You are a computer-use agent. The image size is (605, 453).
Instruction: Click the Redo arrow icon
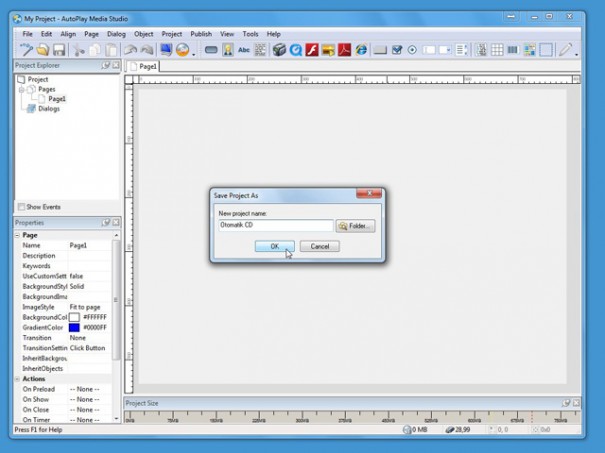[147, 50]
